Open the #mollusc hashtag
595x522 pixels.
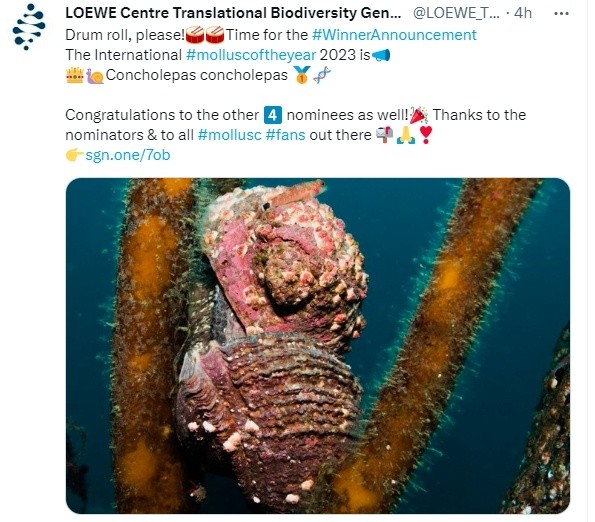[x=230, y=135]
